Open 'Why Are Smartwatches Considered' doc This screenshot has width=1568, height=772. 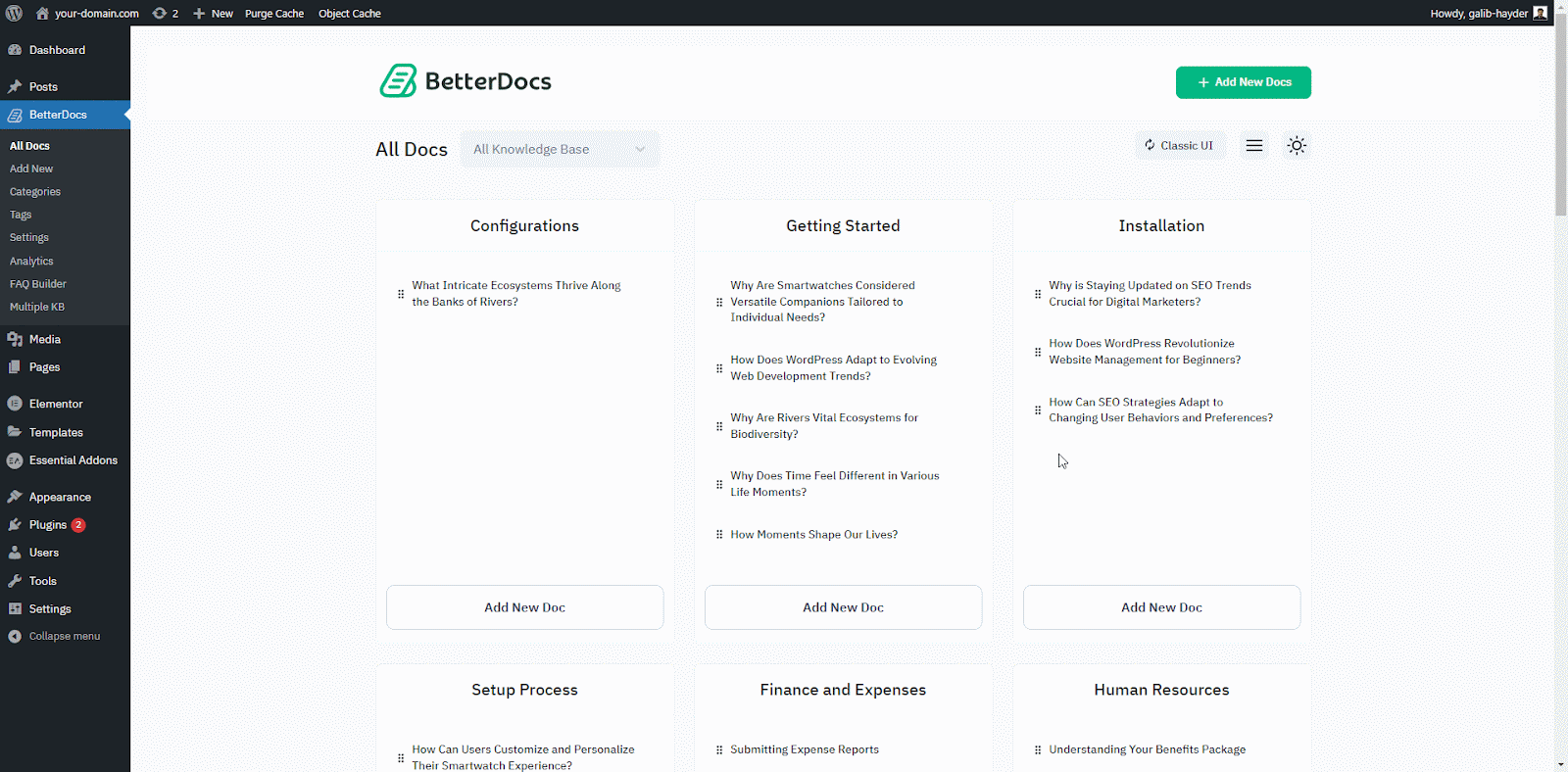pos(822,302)
